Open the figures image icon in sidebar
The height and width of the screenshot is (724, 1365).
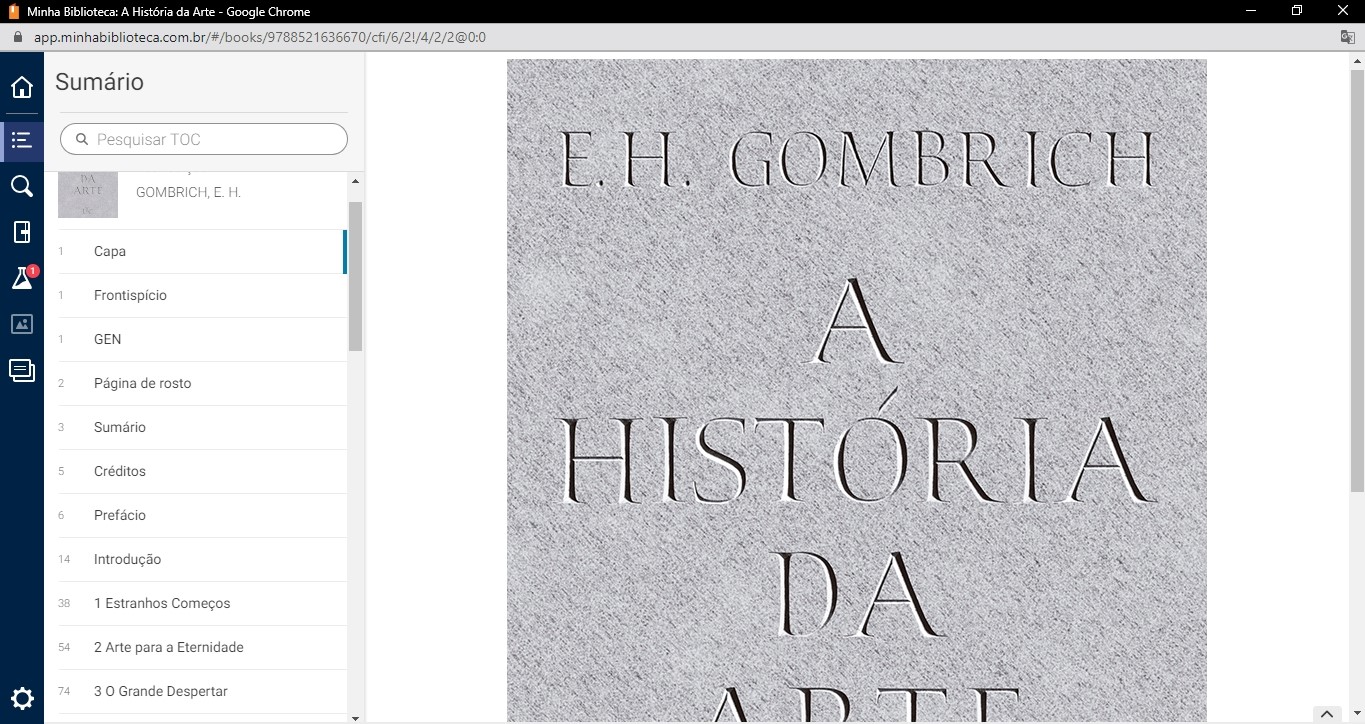click(22, 324)
